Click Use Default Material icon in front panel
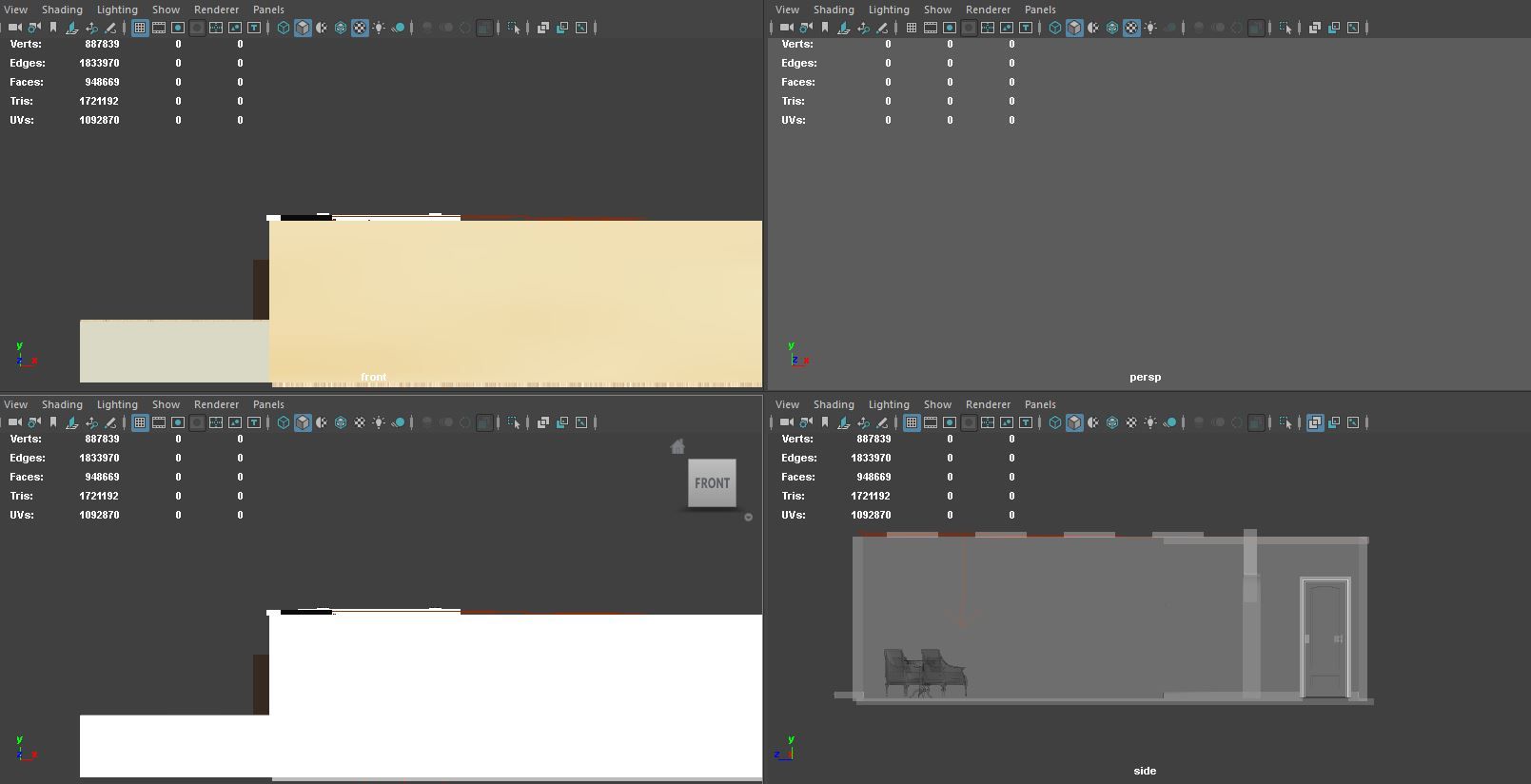This screenshot has height=784, width=1531. (x=322, y=28)
